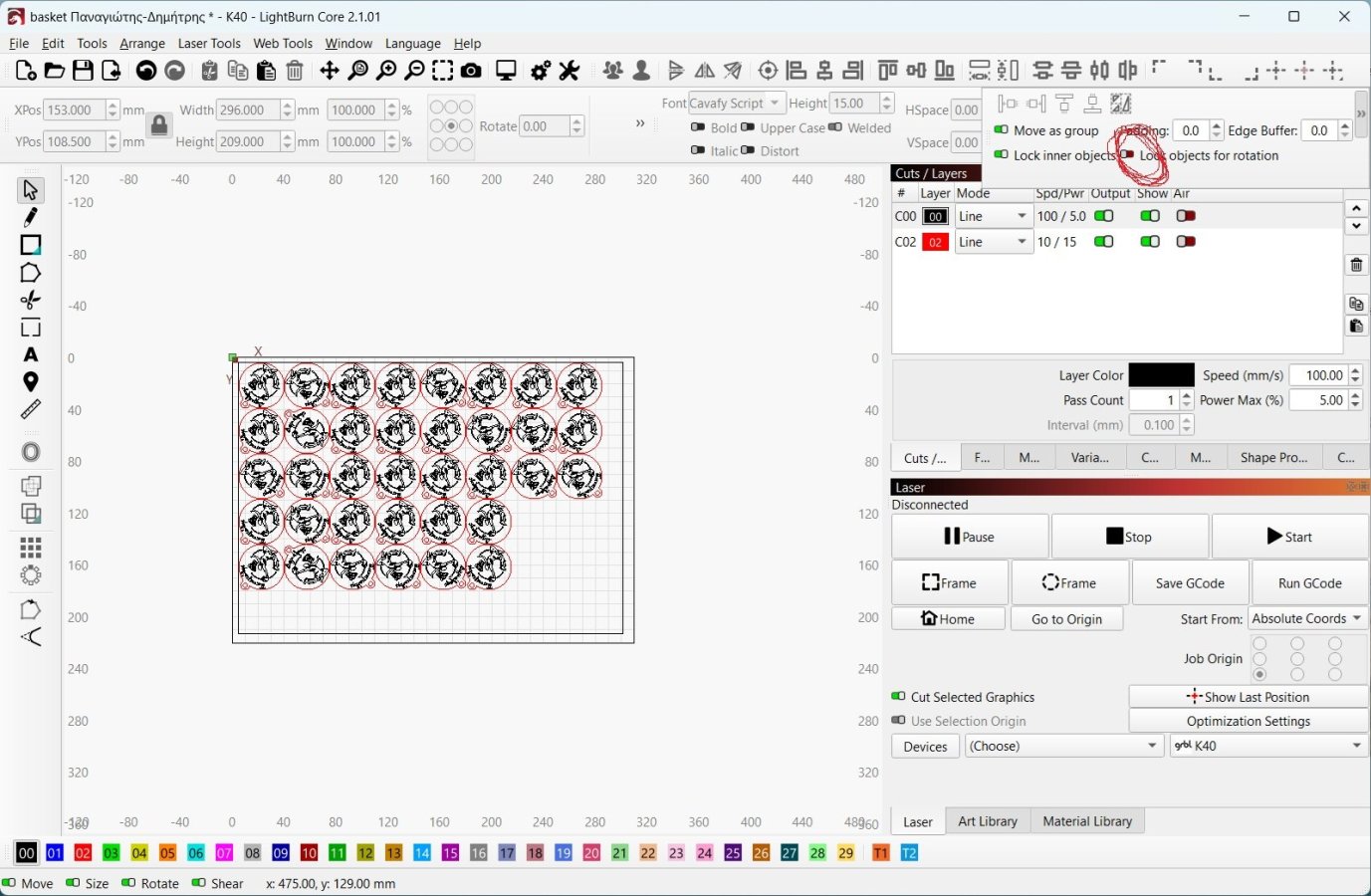This screenshot has width=1371, height=896.
Task: Select the T1 tool layer swatch
Action: coord(881,853)
